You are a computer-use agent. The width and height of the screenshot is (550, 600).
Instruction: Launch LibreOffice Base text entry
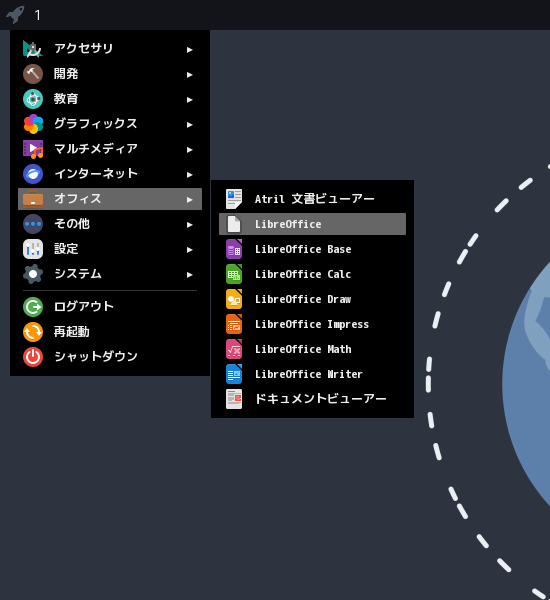[x=303, y=249]
